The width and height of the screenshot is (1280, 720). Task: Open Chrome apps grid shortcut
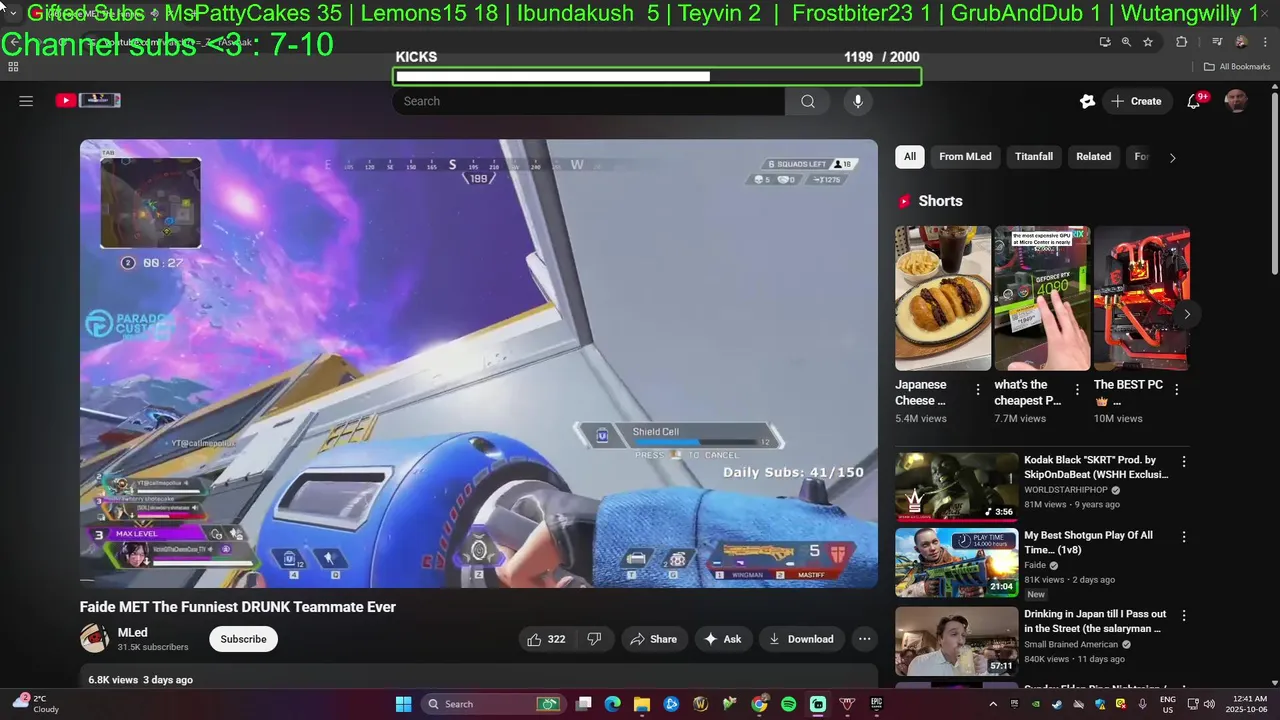[13, 67]
